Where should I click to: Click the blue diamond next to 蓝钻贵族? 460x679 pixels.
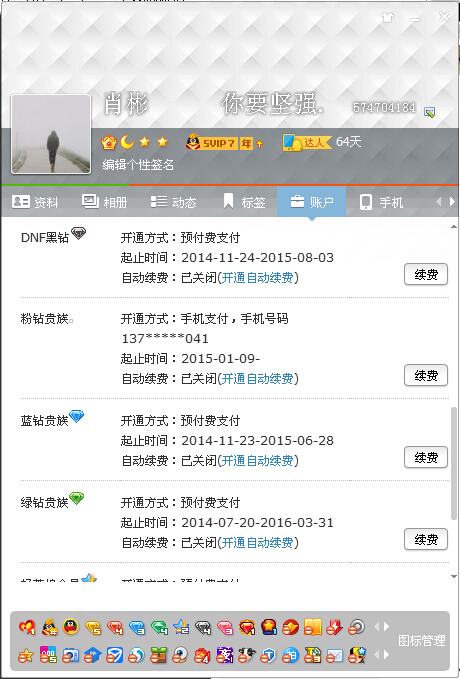coord(77,416)
